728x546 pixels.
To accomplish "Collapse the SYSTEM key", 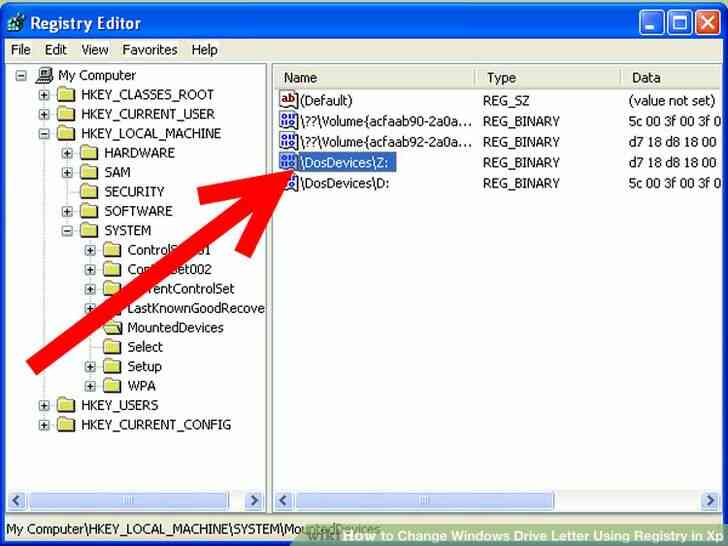I will [67, 231].
